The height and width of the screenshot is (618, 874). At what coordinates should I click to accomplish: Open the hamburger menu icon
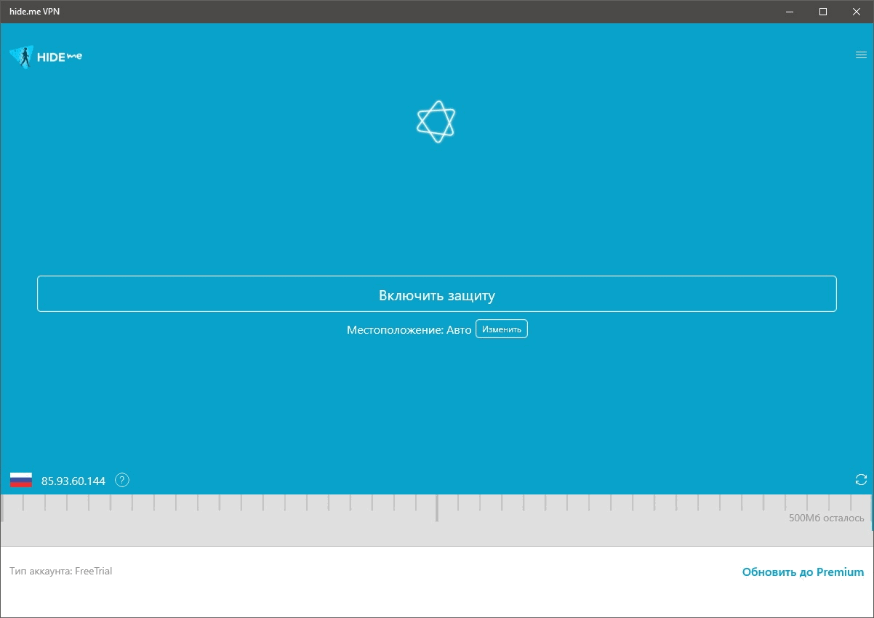pos(861,55)
